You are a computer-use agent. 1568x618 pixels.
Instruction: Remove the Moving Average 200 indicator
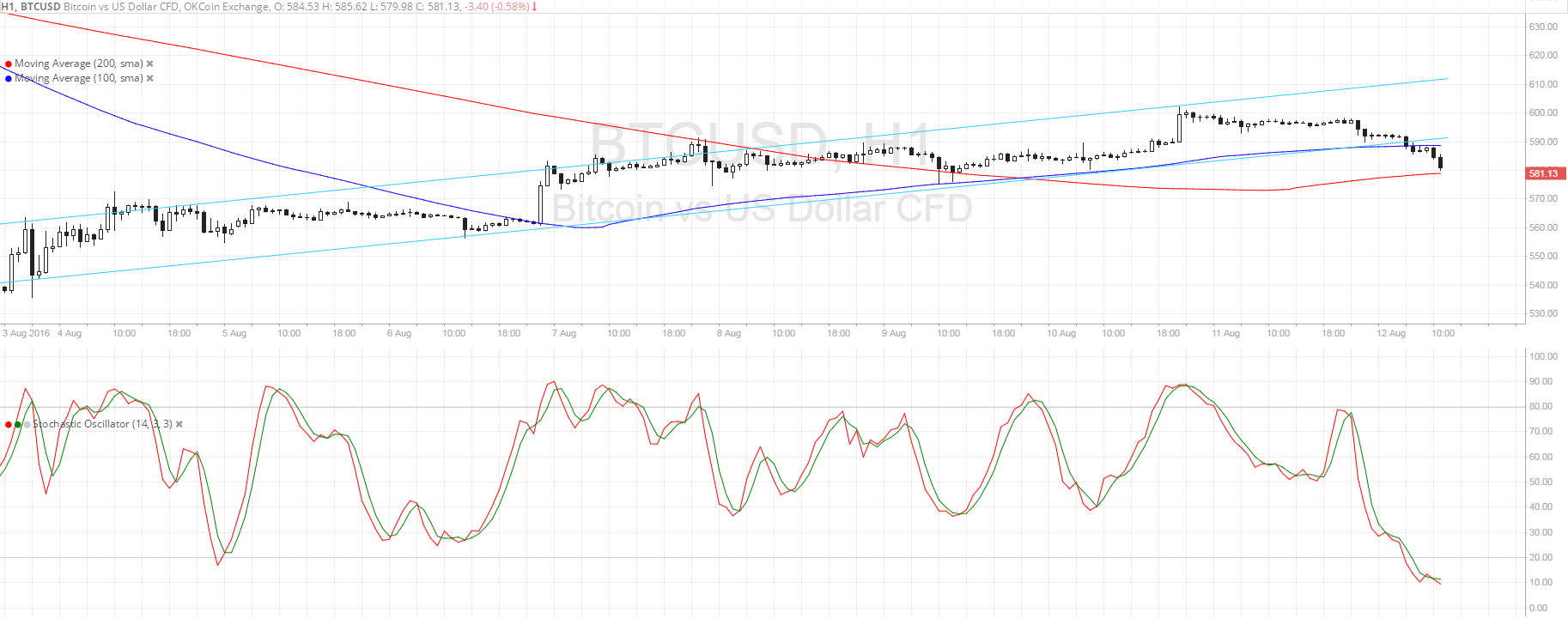pos(150,64)
